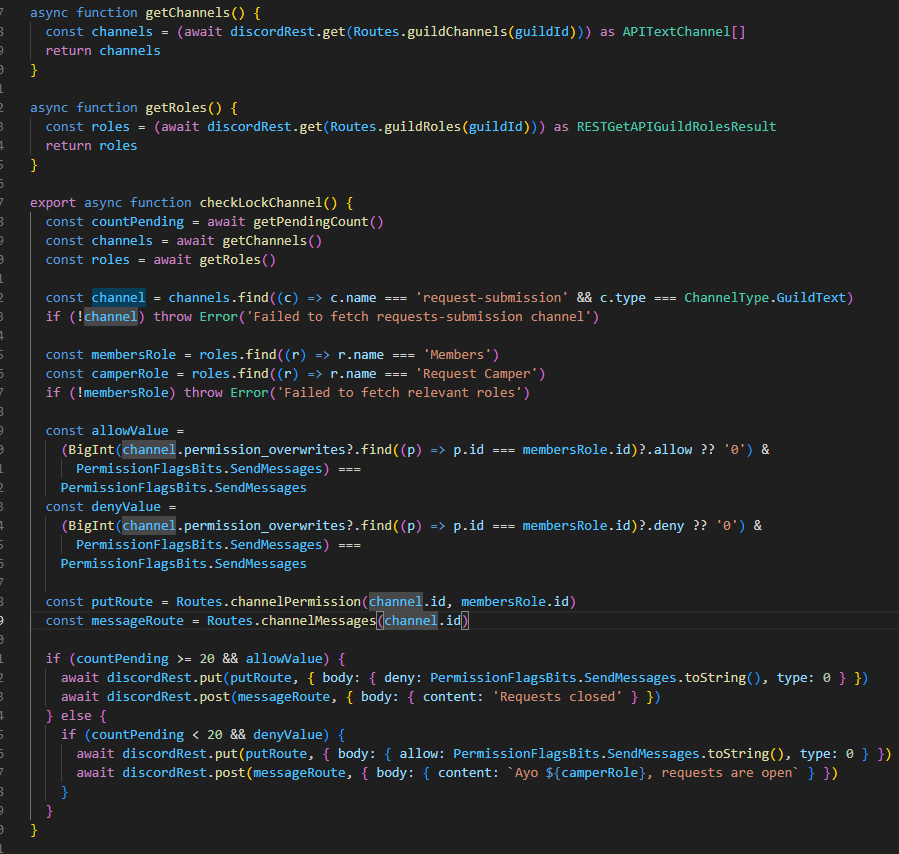
Task: Click the checkLockChannel function name
Action: click(261, 202)
